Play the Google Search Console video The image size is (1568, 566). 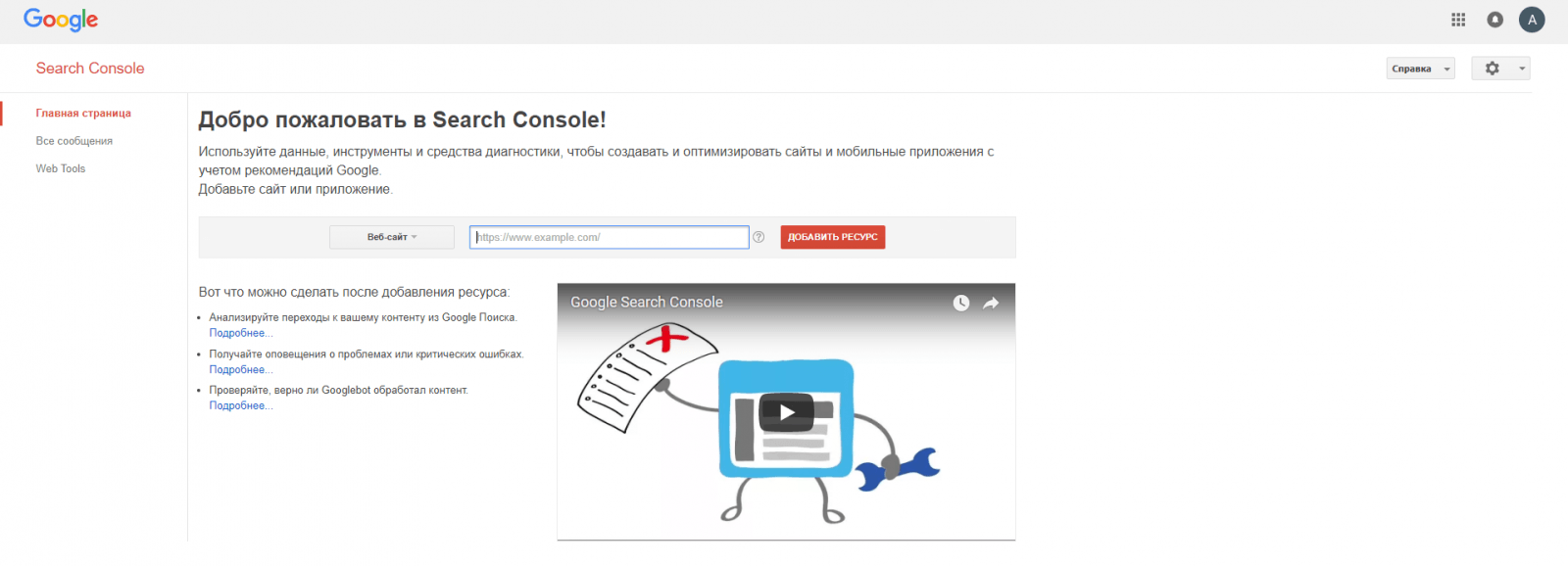pyautogui.click(x=786, y=412)
